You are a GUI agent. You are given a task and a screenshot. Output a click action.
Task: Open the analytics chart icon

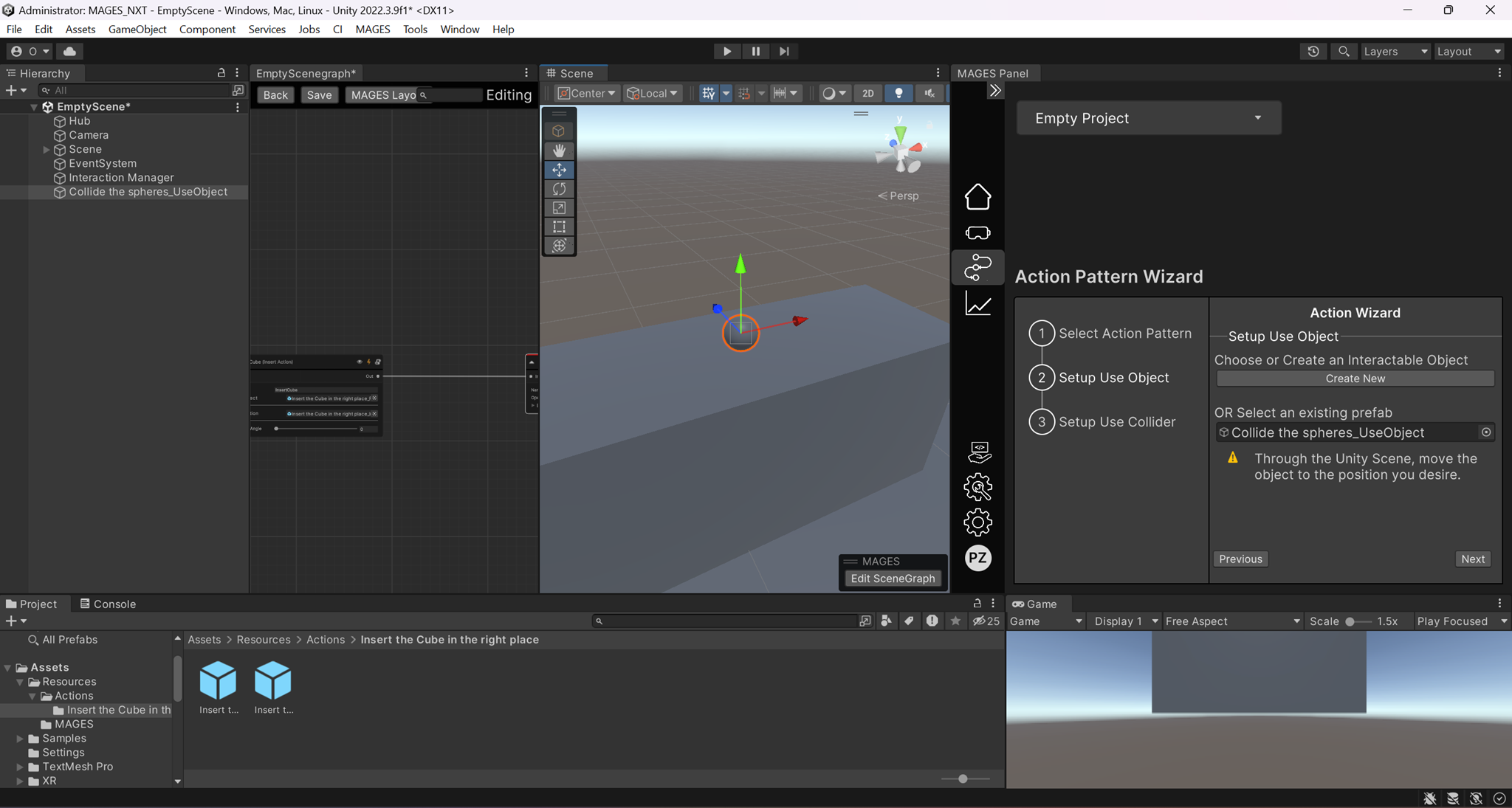click(977, 304)
